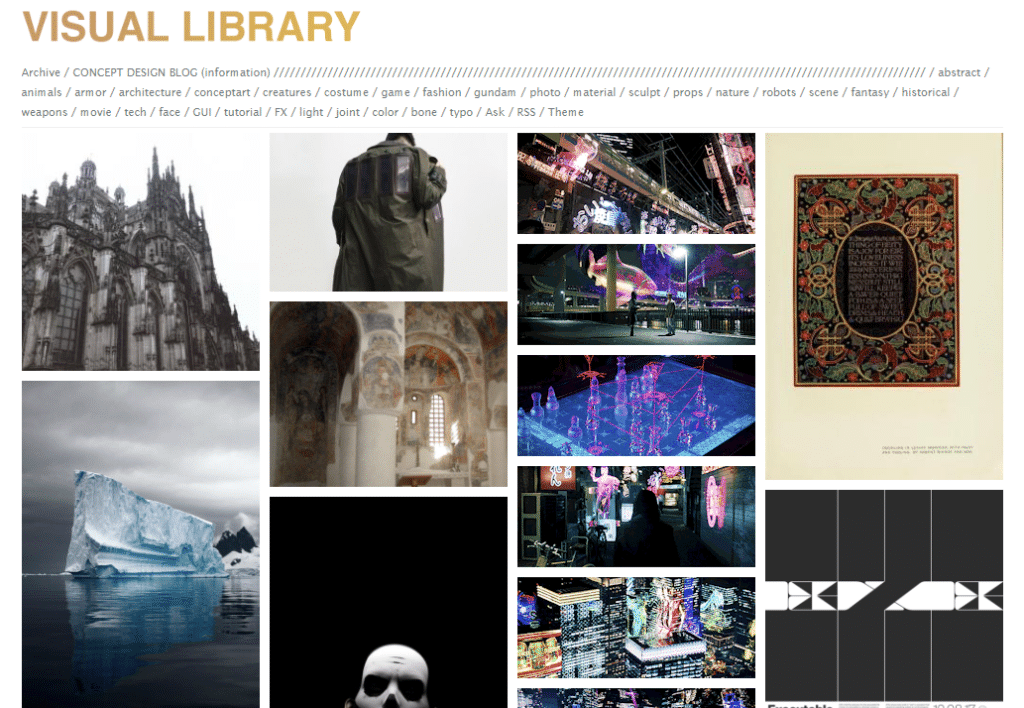Open the green coat fashion photo
The image size is (1024, 708).
(x=389, y=212)
